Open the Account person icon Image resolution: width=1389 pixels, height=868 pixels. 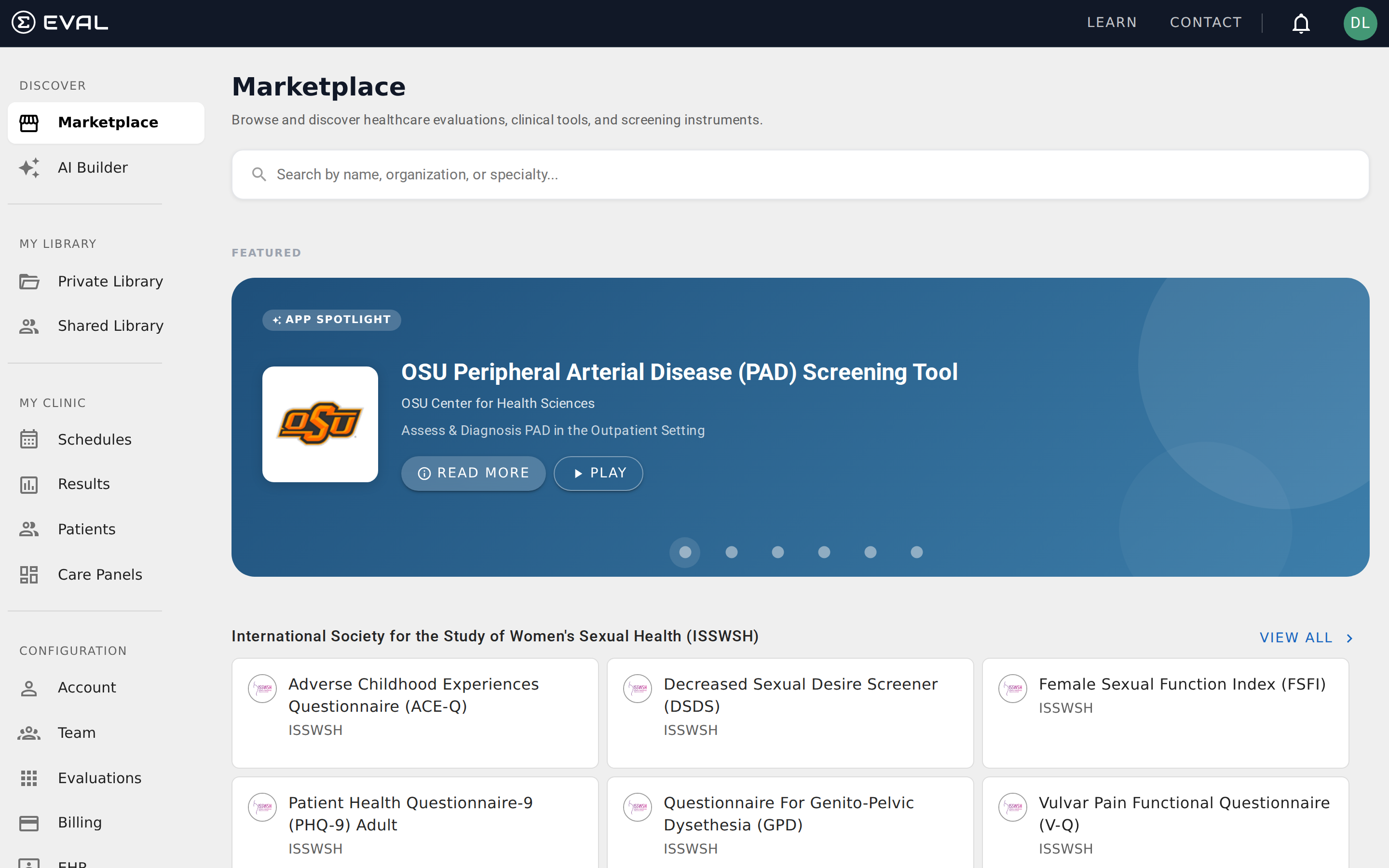tap(29, 687)
